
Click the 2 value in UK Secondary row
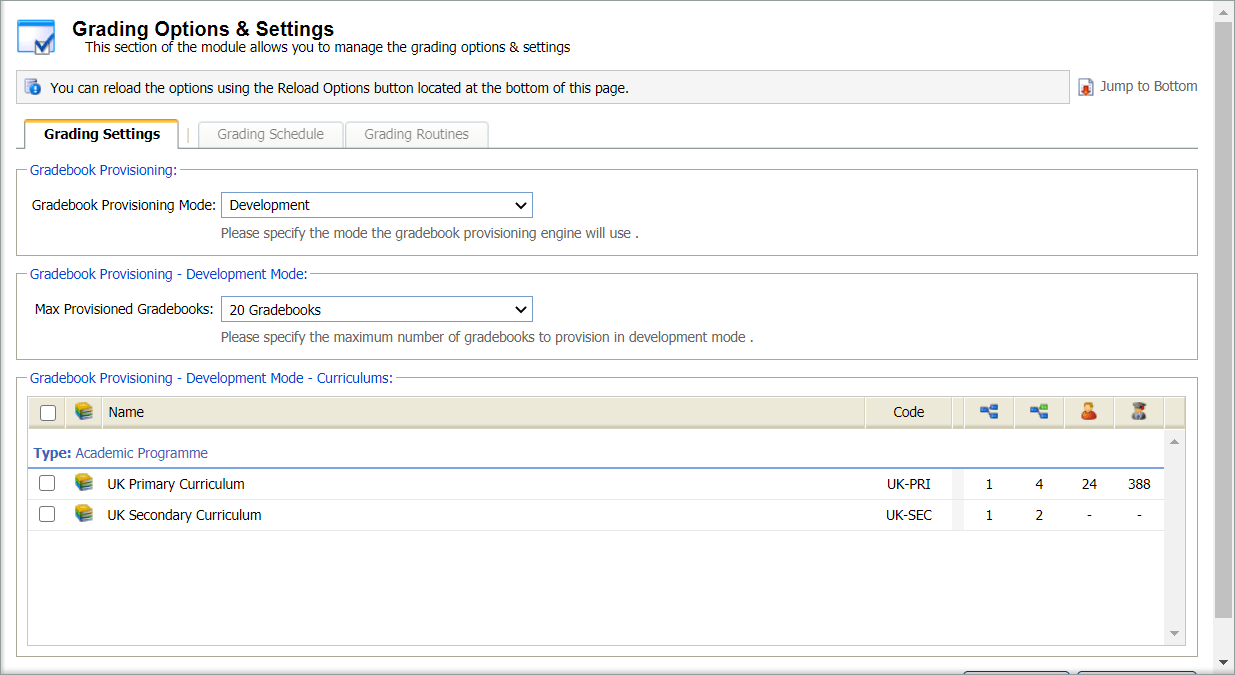(1039, 515)
